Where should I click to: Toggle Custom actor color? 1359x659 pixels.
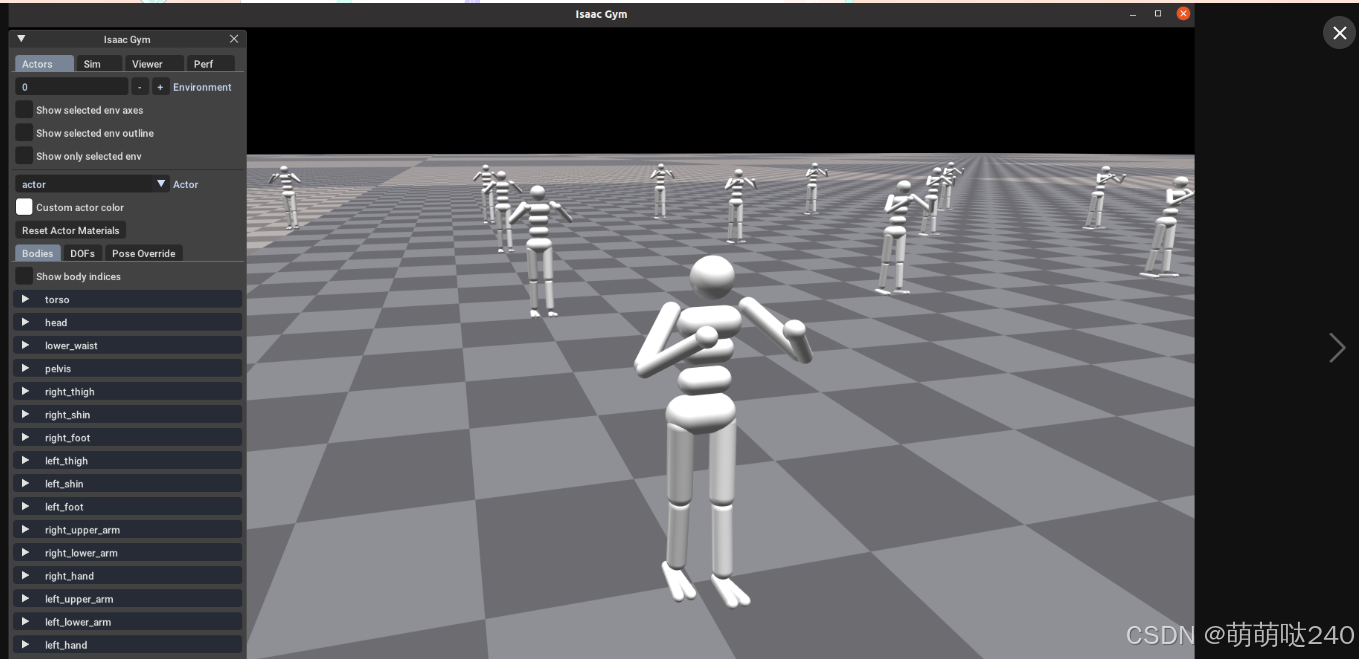[x=24, y=207]
